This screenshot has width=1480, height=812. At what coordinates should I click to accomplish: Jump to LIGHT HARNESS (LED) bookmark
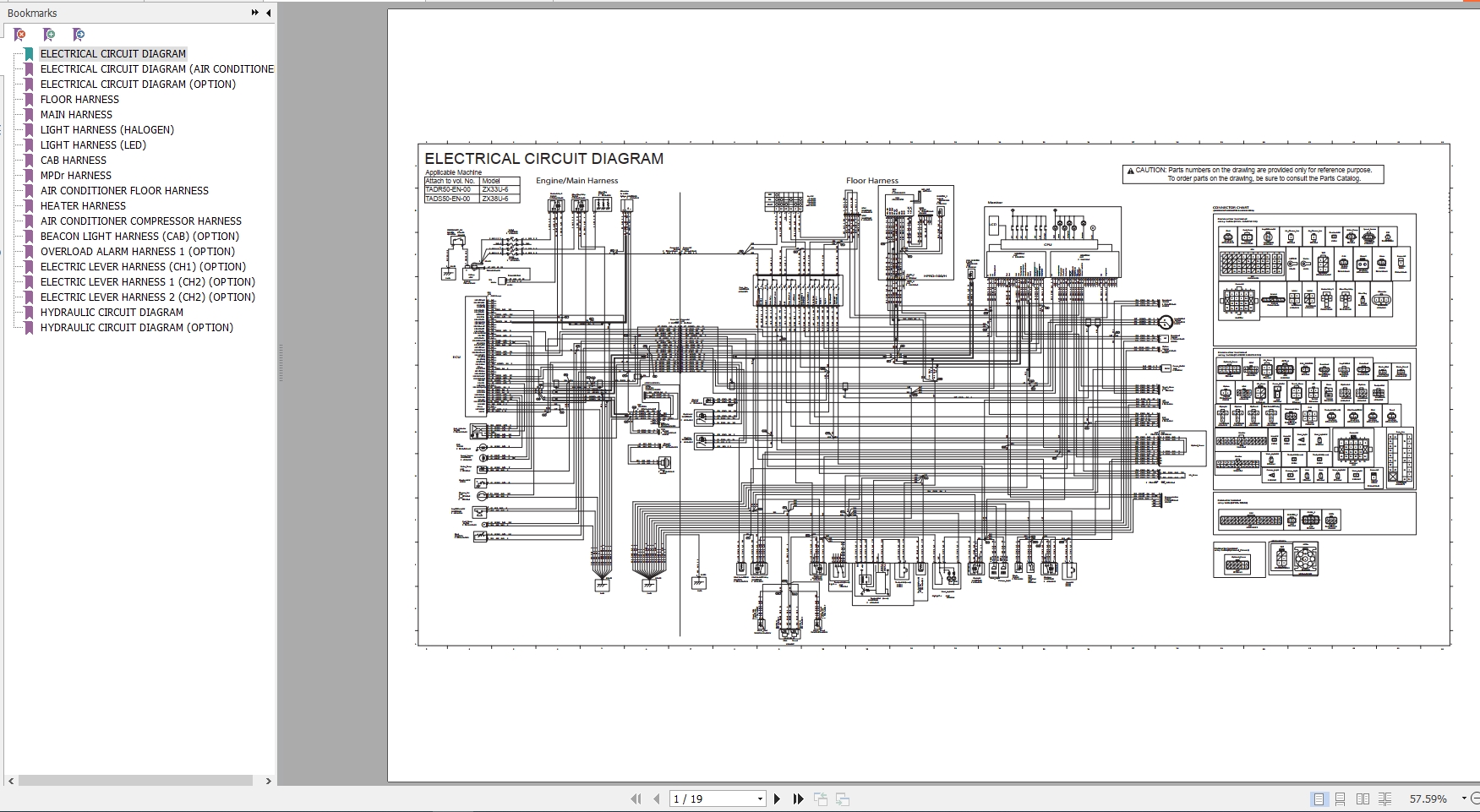pos(93,144)
